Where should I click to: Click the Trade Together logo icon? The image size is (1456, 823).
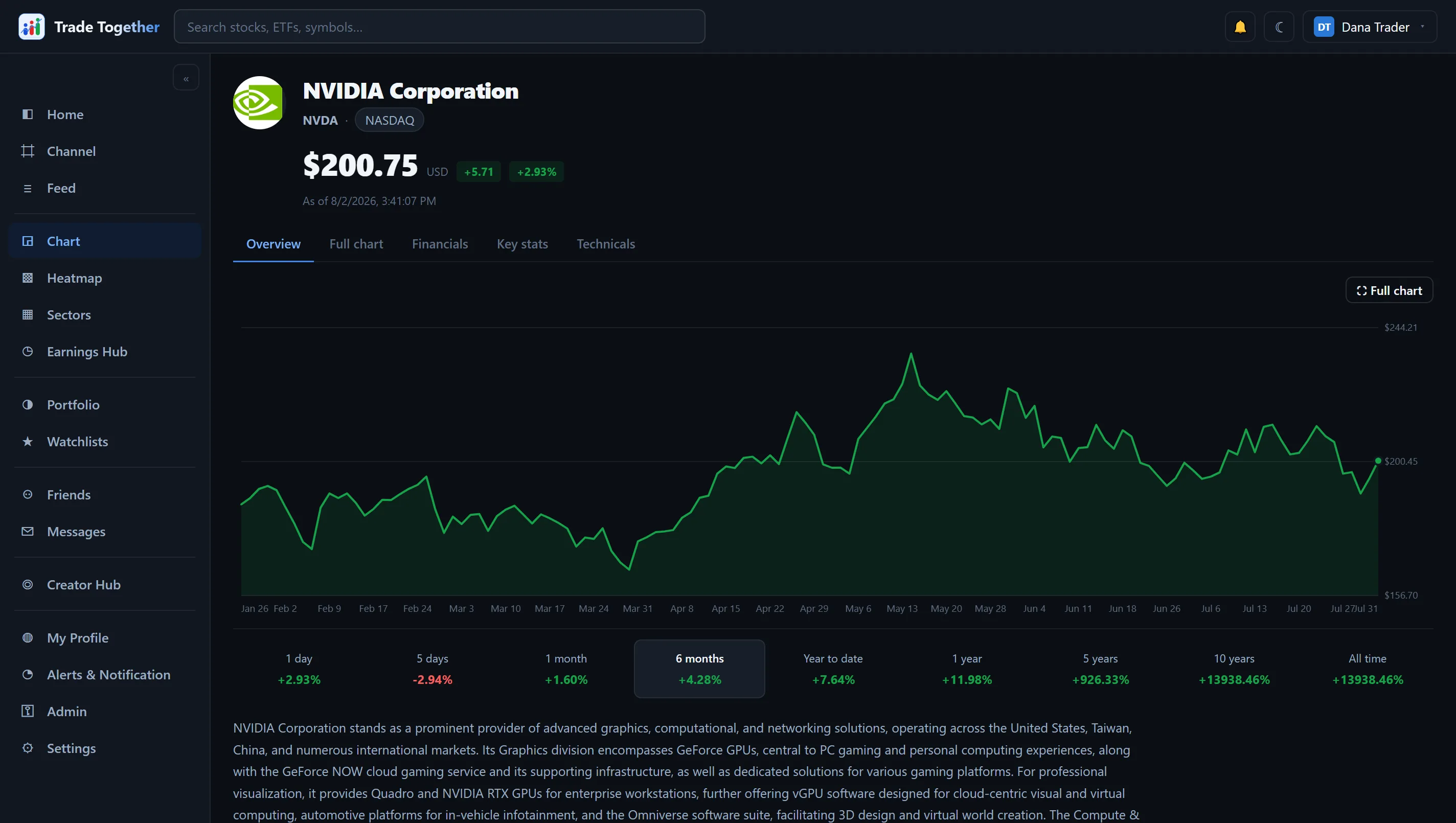coord(32,27)
